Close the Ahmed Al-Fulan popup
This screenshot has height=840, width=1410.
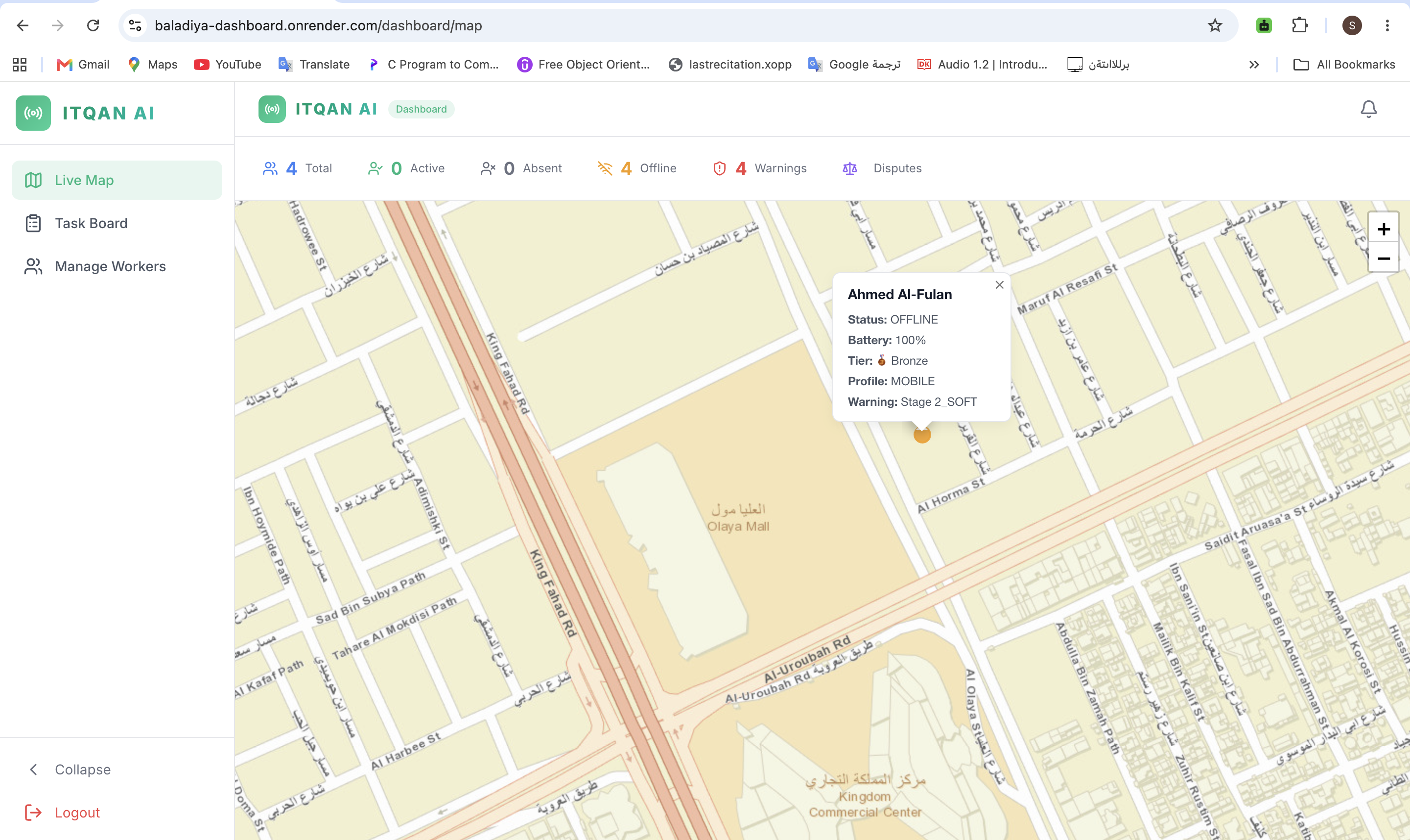coord(999,285)
